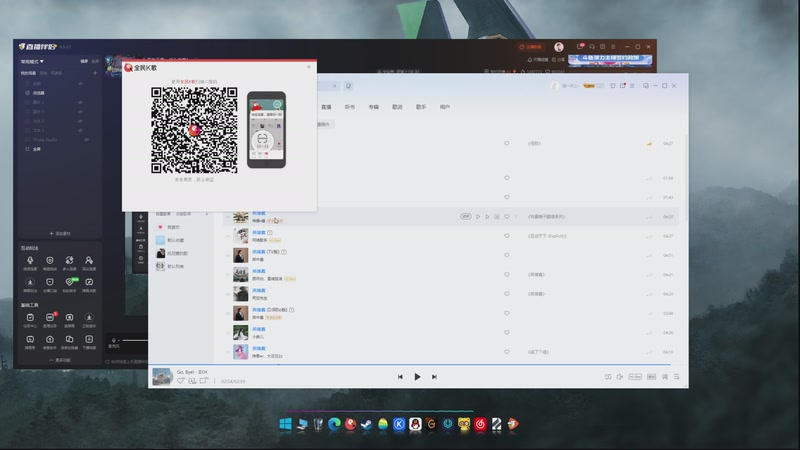Expand 更多功能 in 直播伴侣

tap(60, 360)
